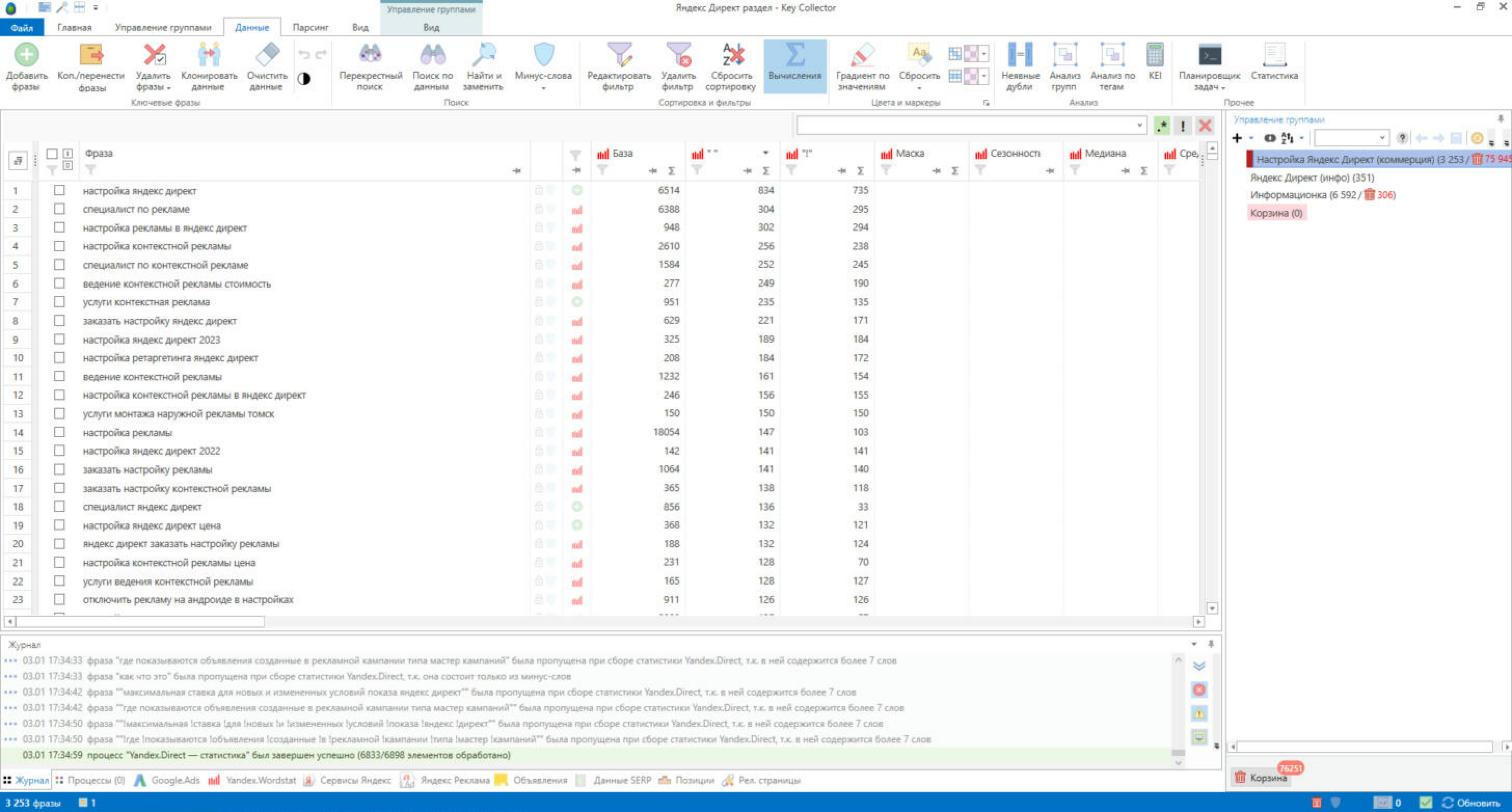Image resolution: width=1512 pixels, height=812 pixels.
Task: Check row 'заказать настройку яндекс директ'
Action: (59, 321)
